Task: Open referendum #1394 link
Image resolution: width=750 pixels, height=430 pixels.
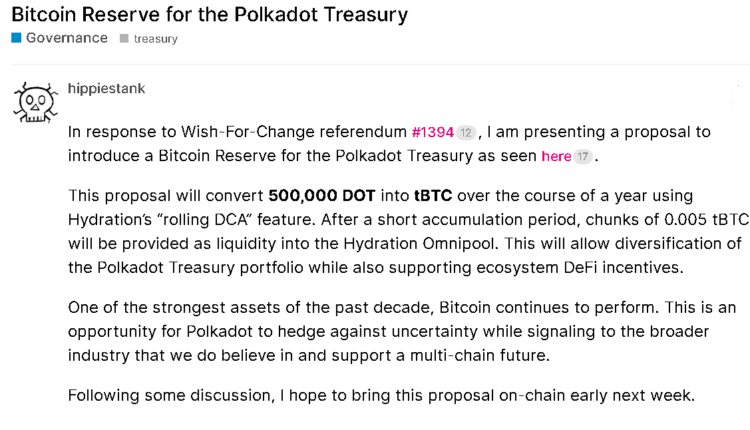Action: click(432, 132)
